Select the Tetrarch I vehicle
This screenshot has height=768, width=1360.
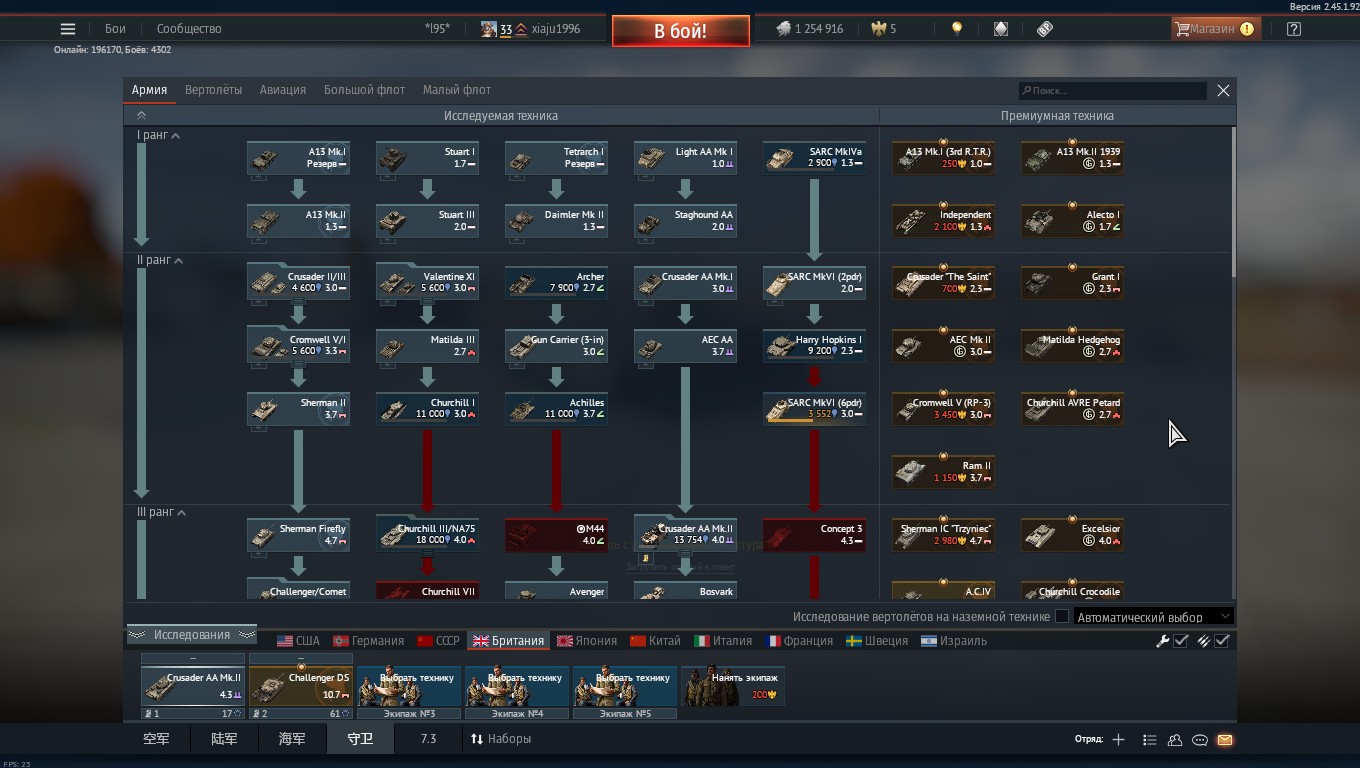556,158
